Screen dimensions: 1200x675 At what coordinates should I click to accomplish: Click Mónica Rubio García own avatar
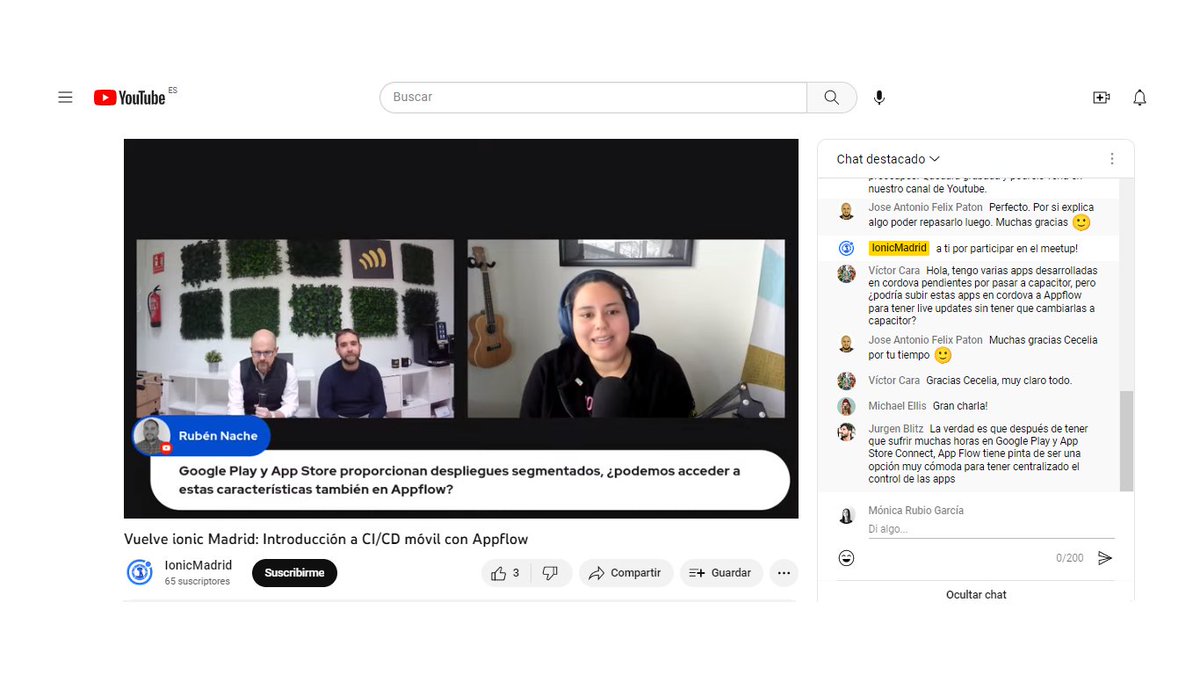pos(847,516)
